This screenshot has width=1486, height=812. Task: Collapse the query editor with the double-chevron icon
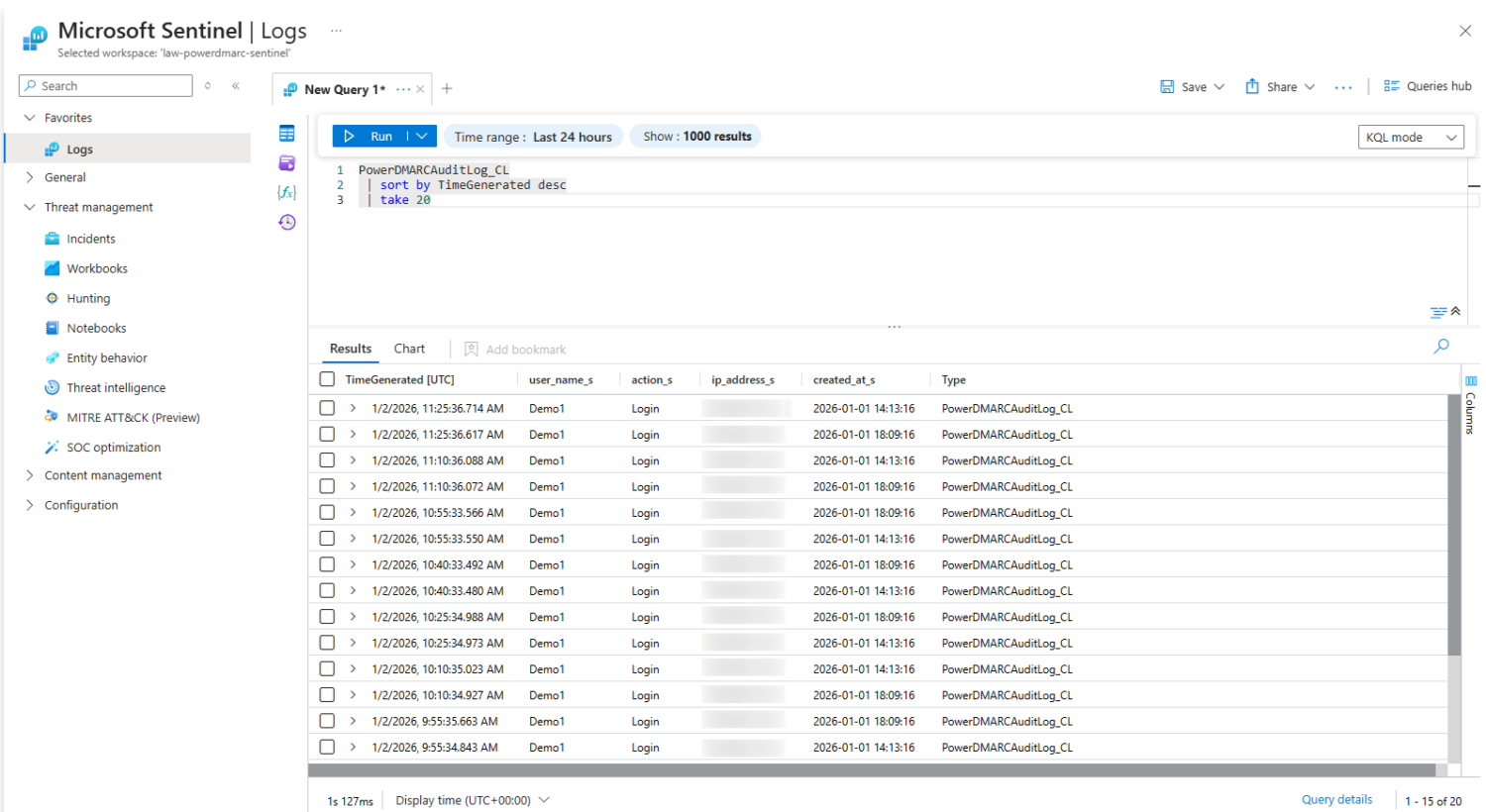tap(1454, 312)
